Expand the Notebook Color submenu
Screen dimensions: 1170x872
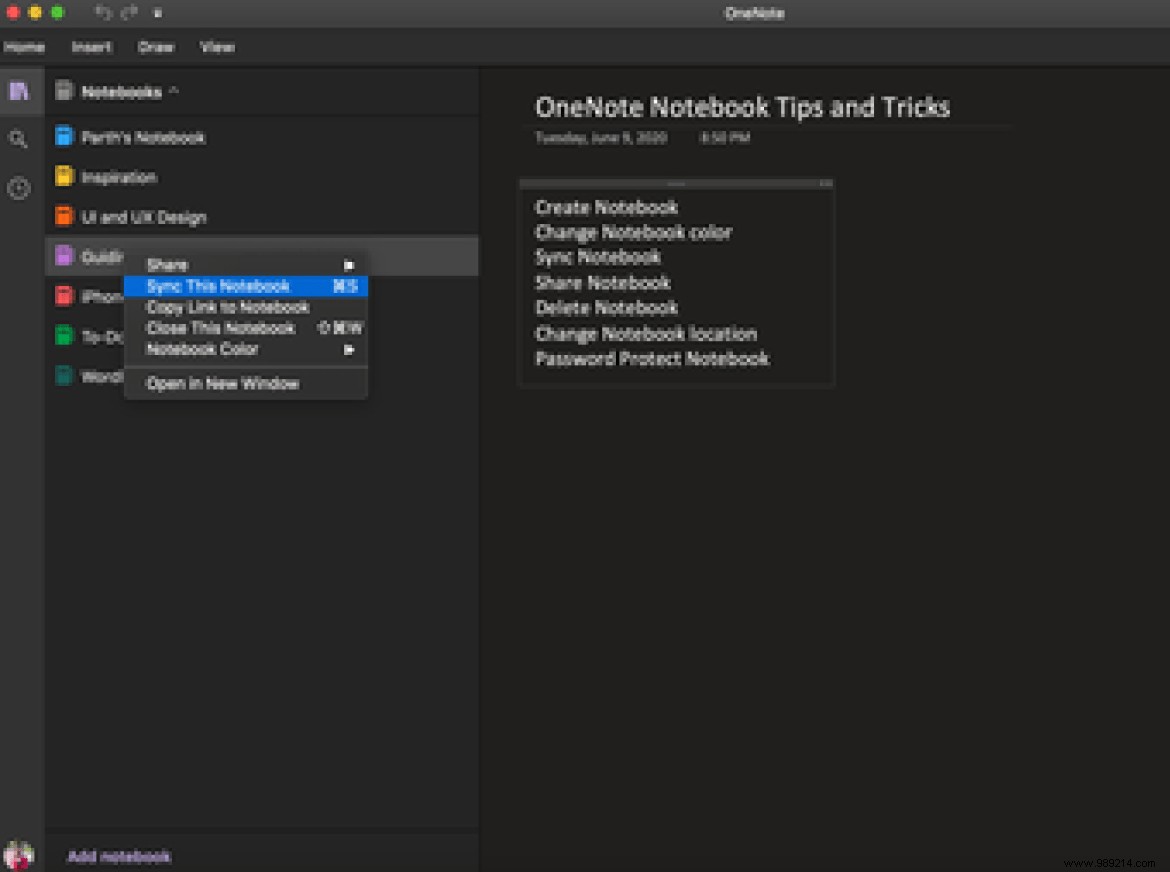(349, 350)
